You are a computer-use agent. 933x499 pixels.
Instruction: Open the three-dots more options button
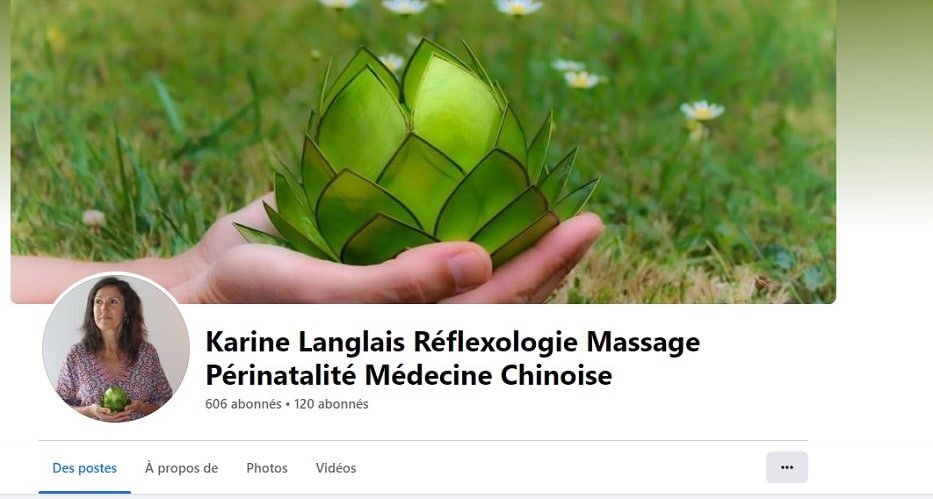coord(787,467)
